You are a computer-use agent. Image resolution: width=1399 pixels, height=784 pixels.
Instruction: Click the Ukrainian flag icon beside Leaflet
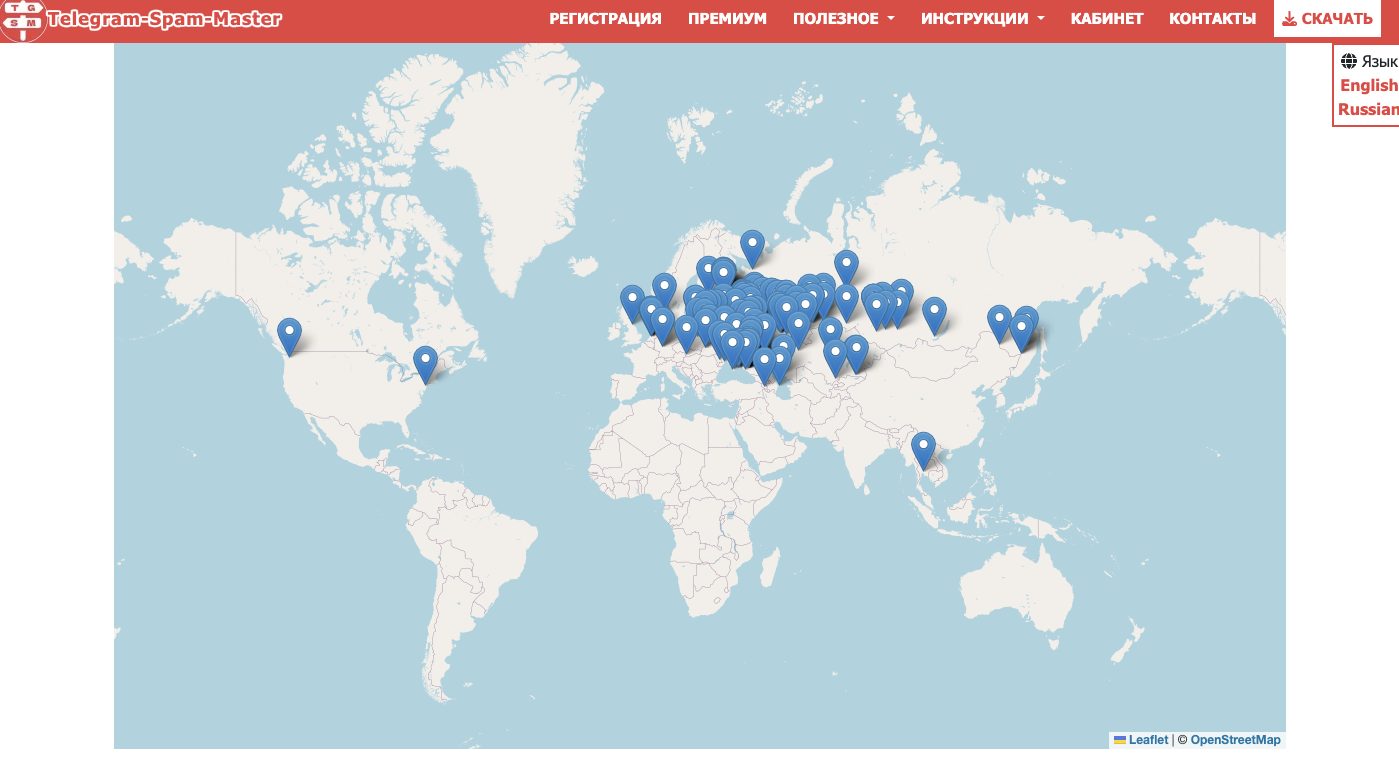pyautogui.click(x=1120, y=740)
